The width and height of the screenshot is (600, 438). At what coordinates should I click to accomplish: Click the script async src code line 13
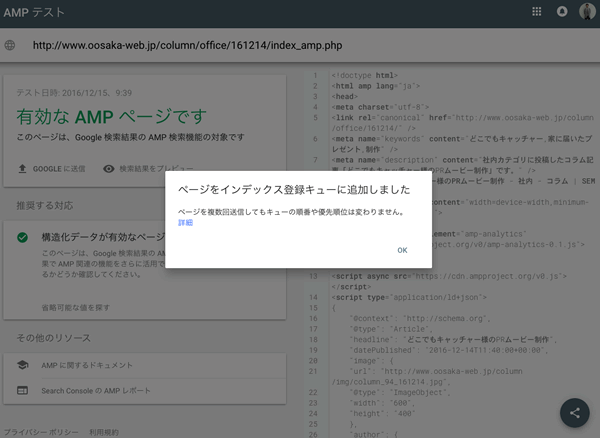coord(449,281)
